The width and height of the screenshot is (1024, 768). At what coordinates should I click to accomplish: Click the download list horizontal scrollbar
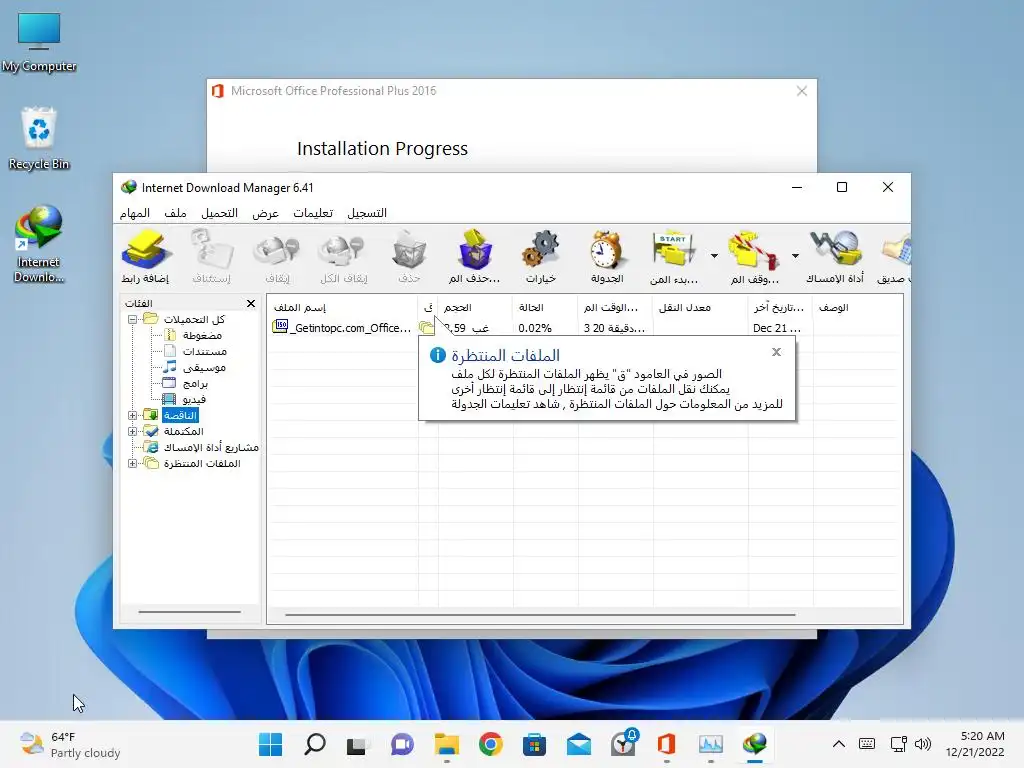540,615
